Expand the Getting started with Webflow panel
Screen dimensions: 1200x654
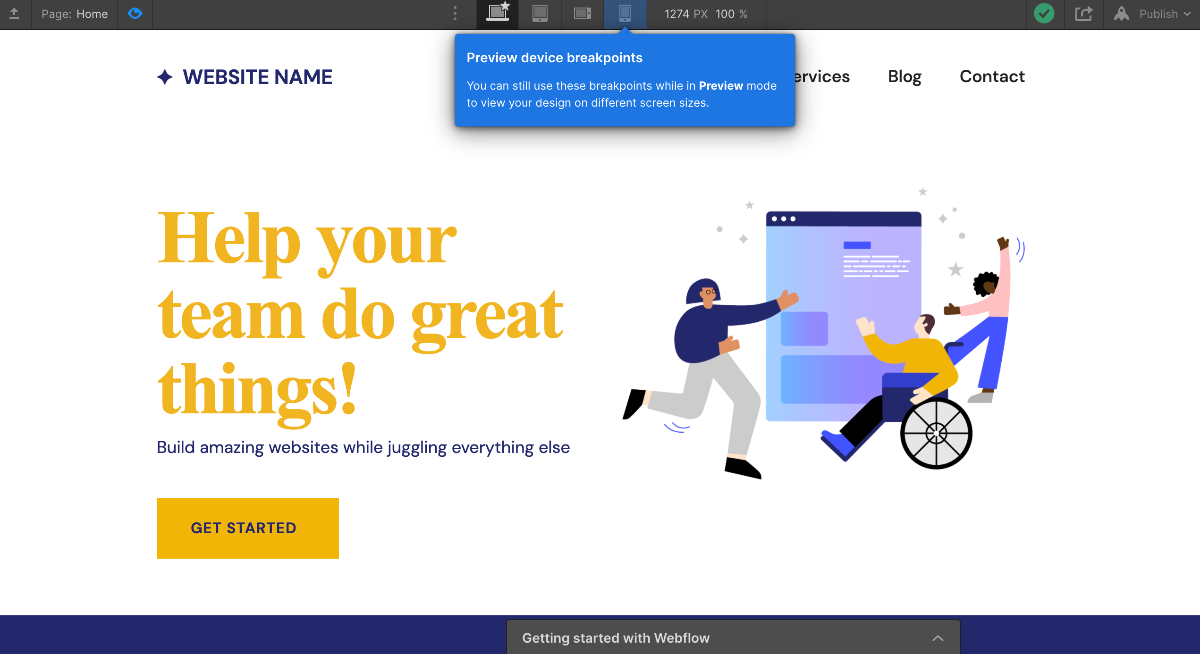tap(733, 638)
